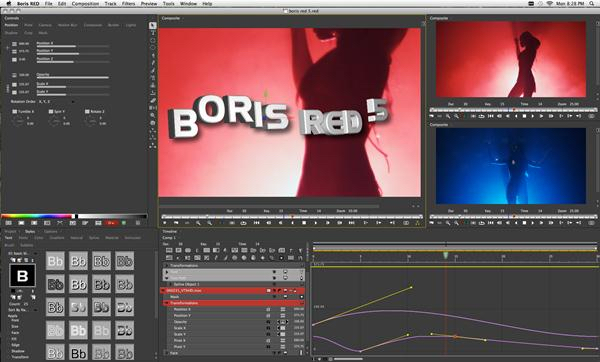Image resolution: width=600 pixels, height=362 pixels.
Task: Expand the Spline Object 1 row
Action: coord(170,284)
